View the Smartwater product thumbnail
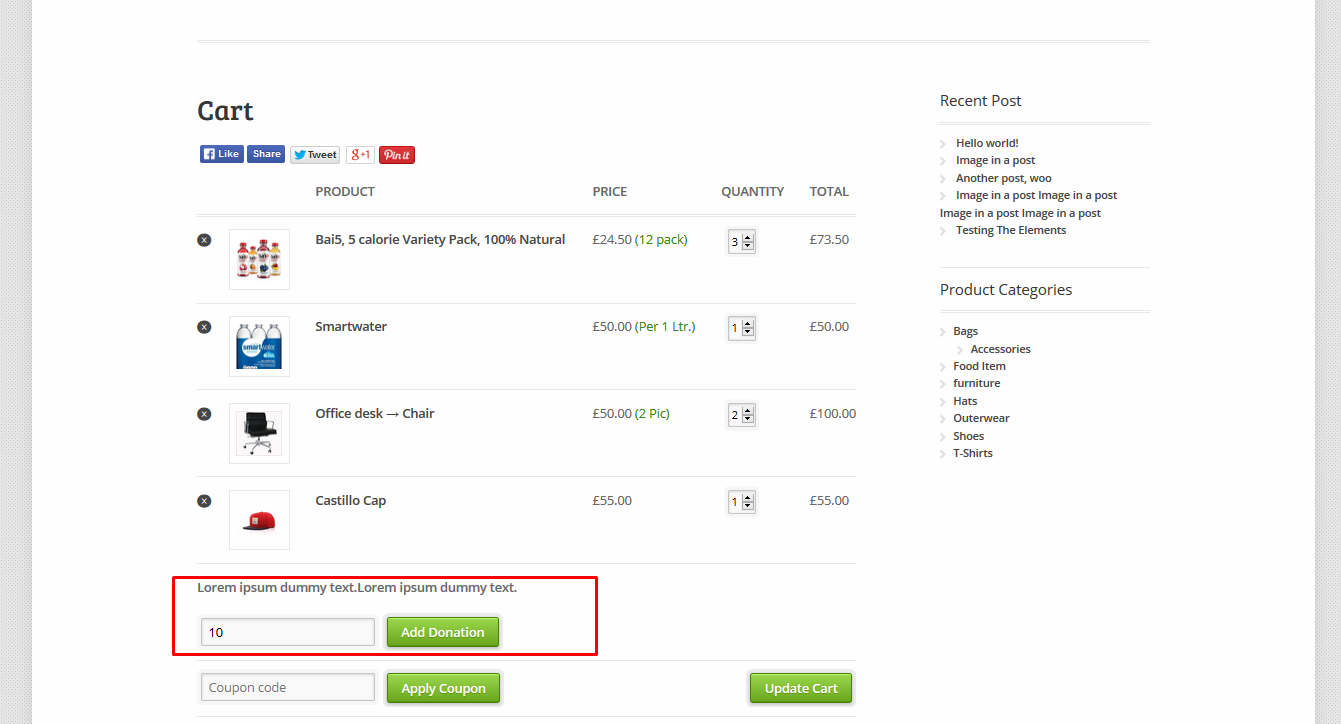Viewport: 1341px width, 724px height. click(259, 346)
